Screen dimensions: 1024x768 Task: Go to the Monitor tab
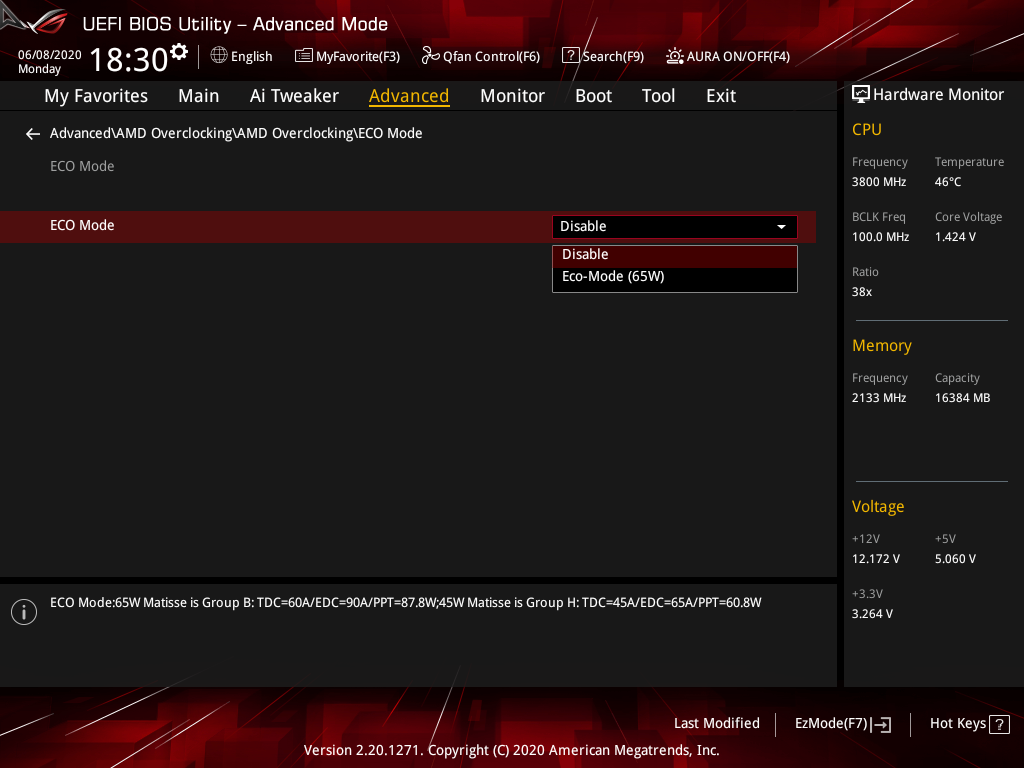click(x=512, y=96)
